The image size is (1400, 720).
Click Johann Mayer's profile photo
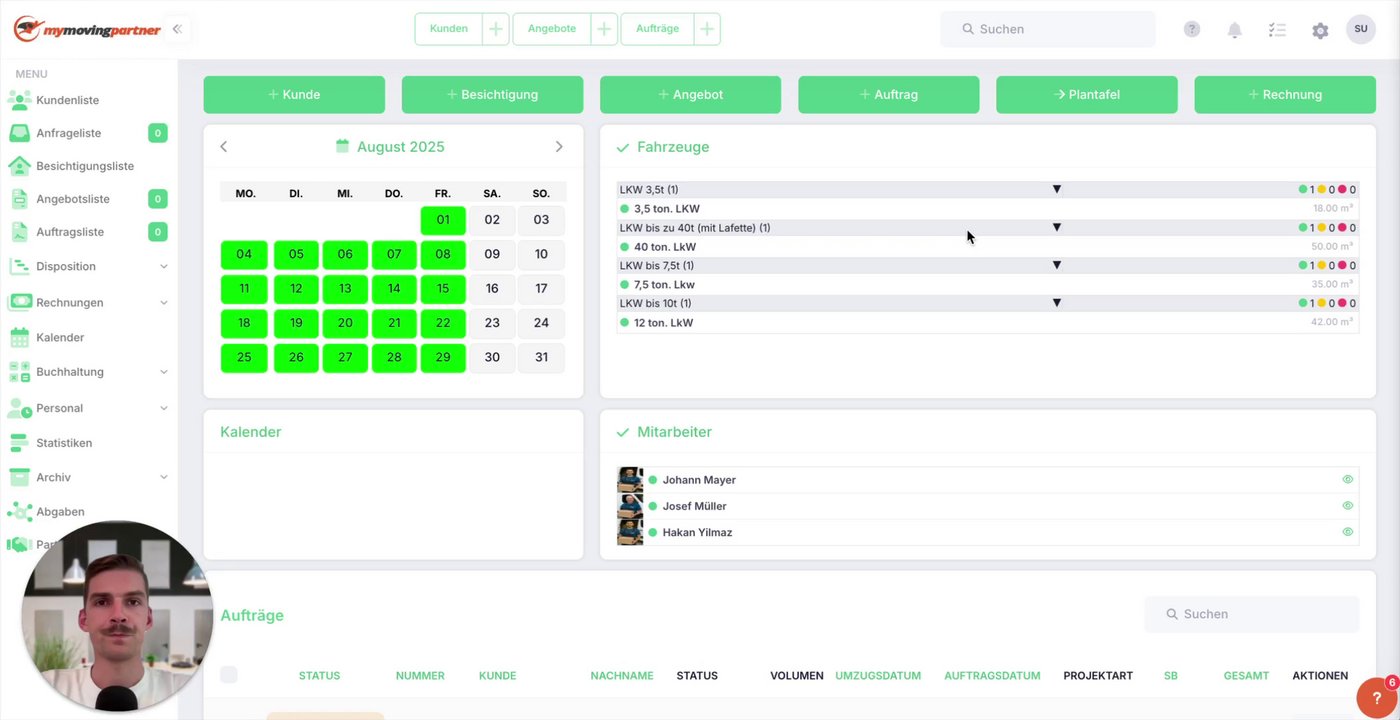[x=630, y=480]
